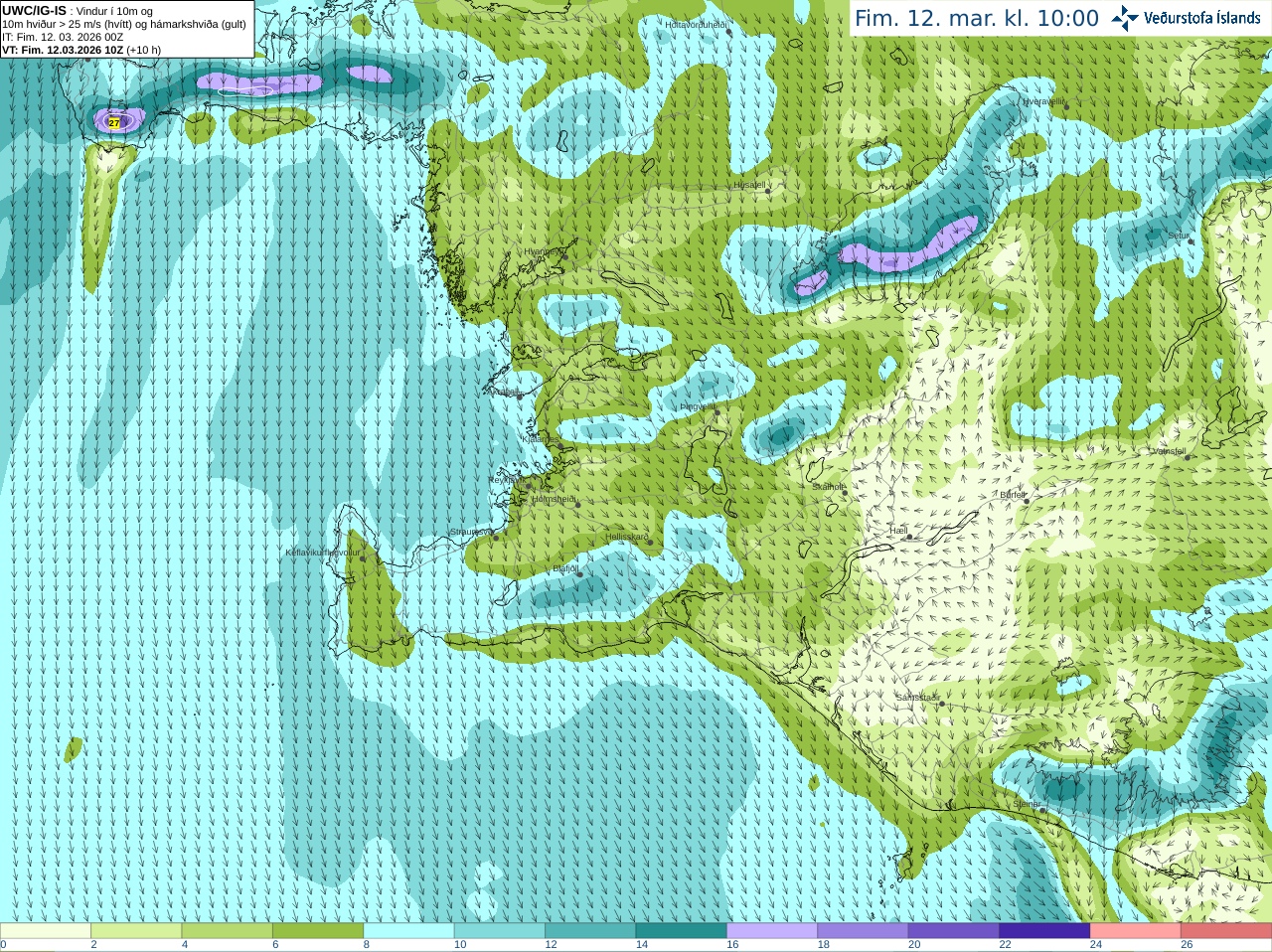Click the Hæll station label

click(899, 531)
